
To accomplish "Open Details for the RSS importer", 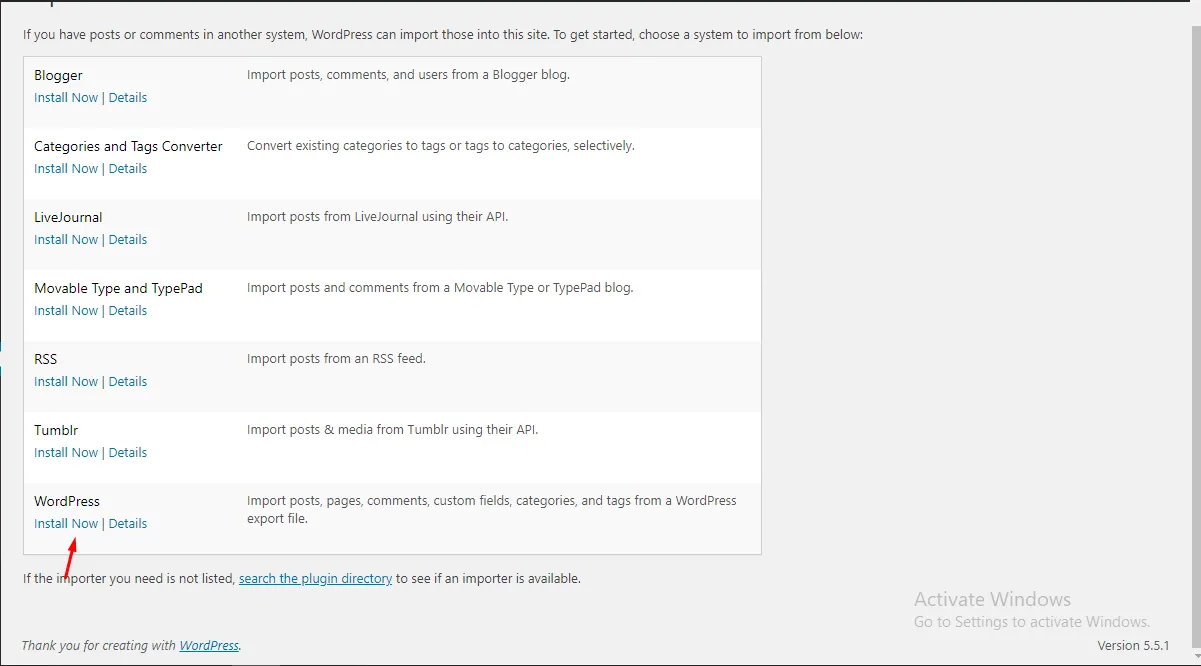I will 128,382.
